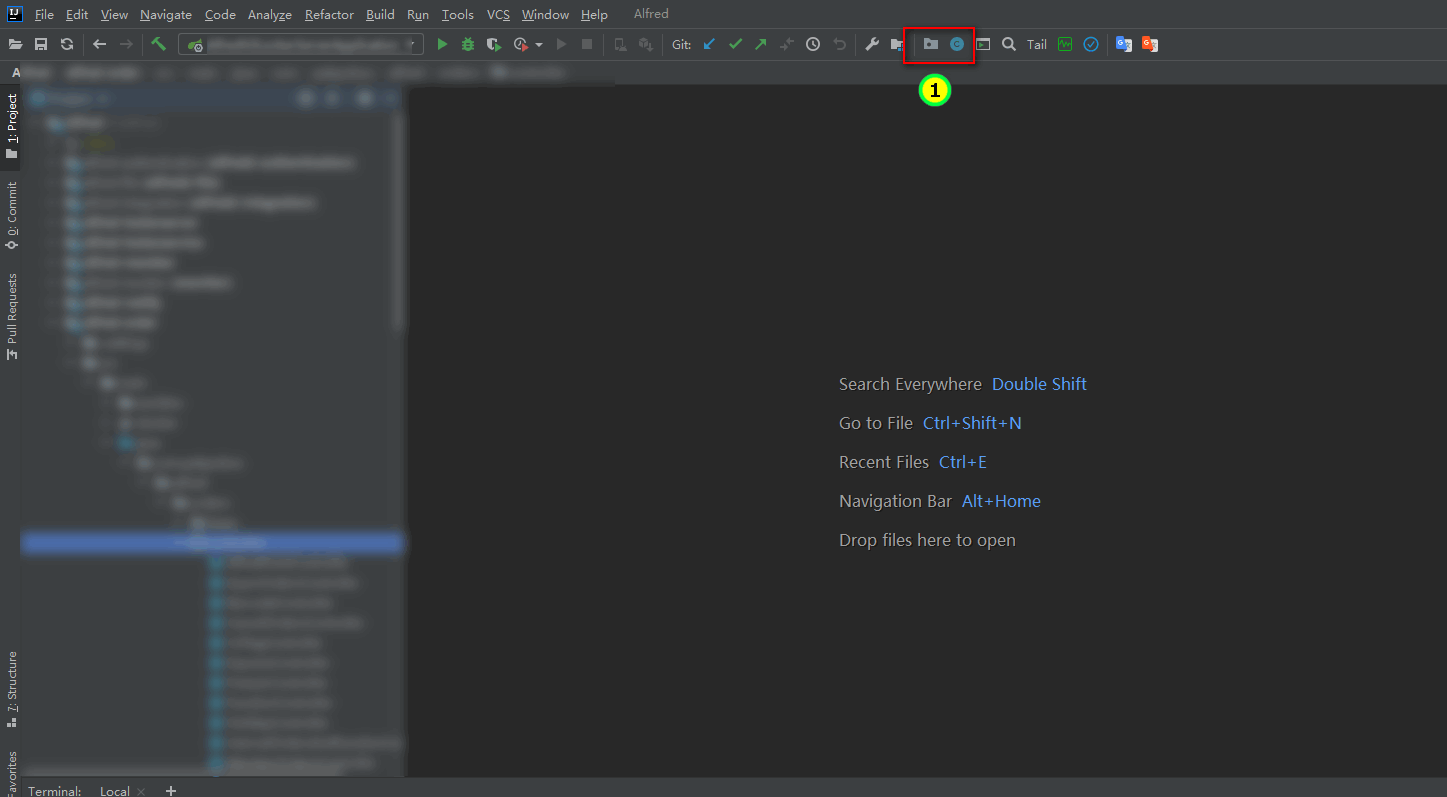This screenshot has width=1447, height=797.
Task: Click the Profiler run icon
Action: [520, 44]
